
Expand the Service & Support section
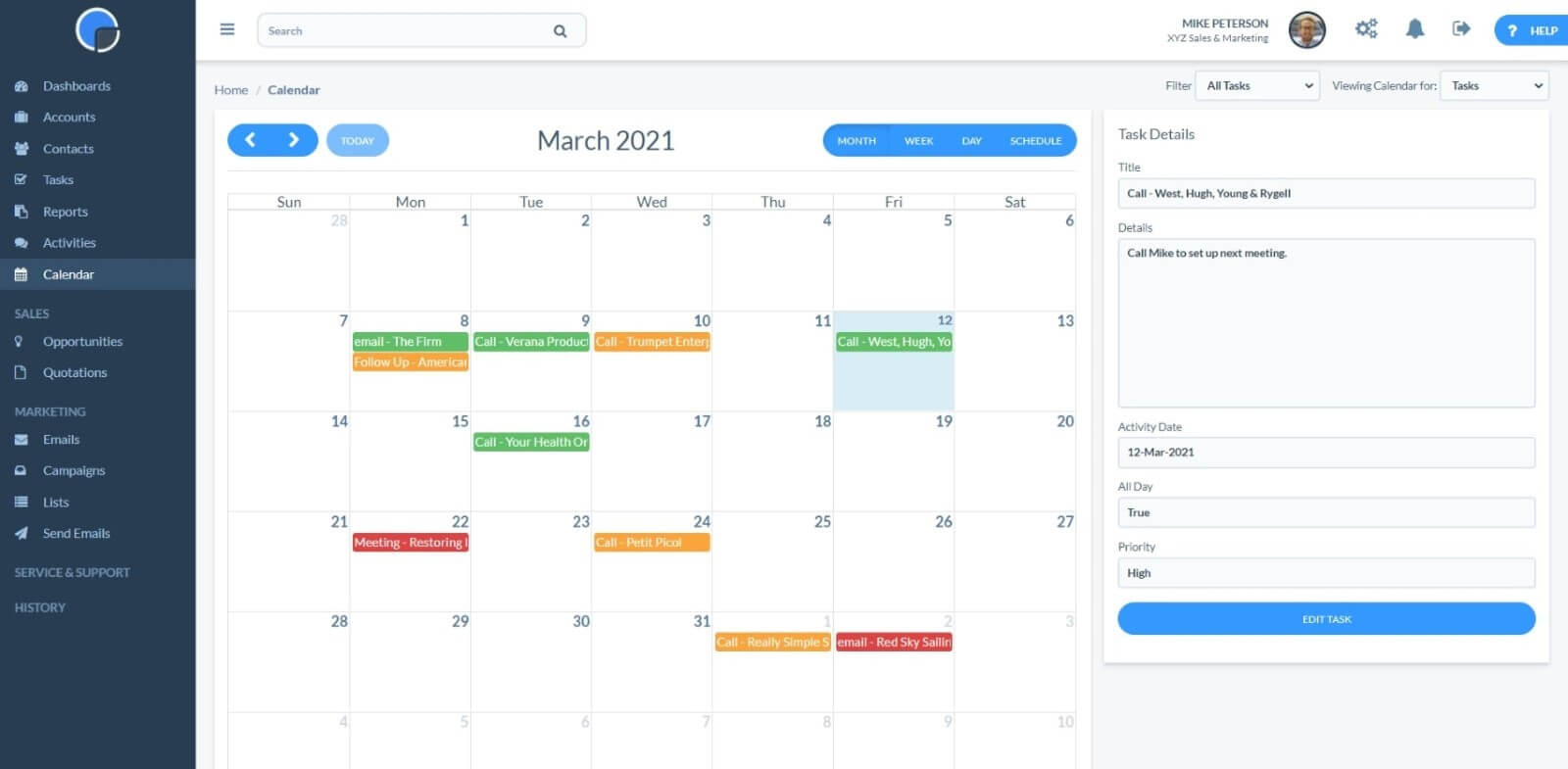pyautogui.click(x=72, y=572)
